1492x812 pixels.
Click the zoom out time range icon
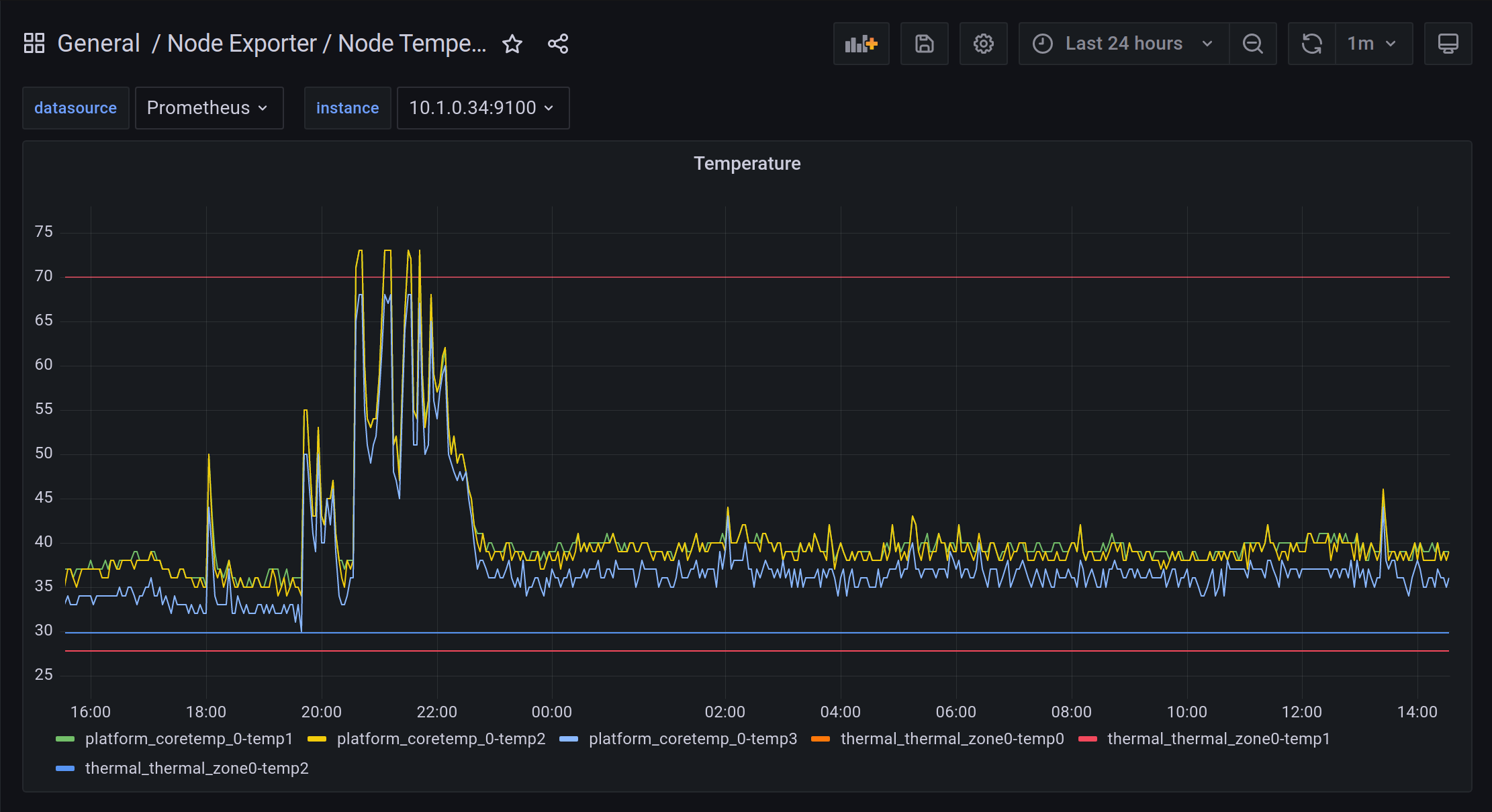[x=1252, y=44]
